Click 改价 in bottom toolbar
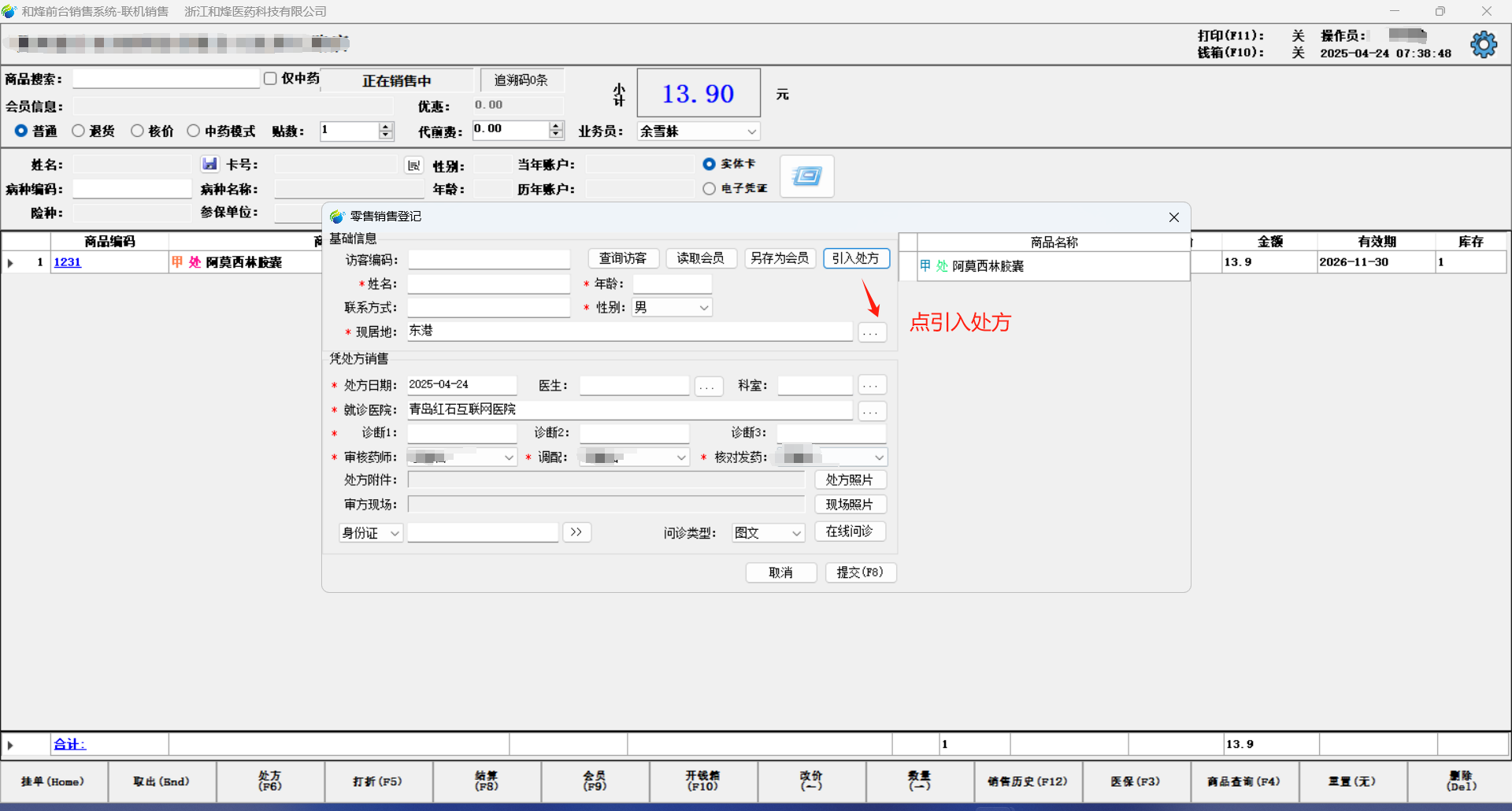Viewport: 1512px width, 811px height. (811, 782)
